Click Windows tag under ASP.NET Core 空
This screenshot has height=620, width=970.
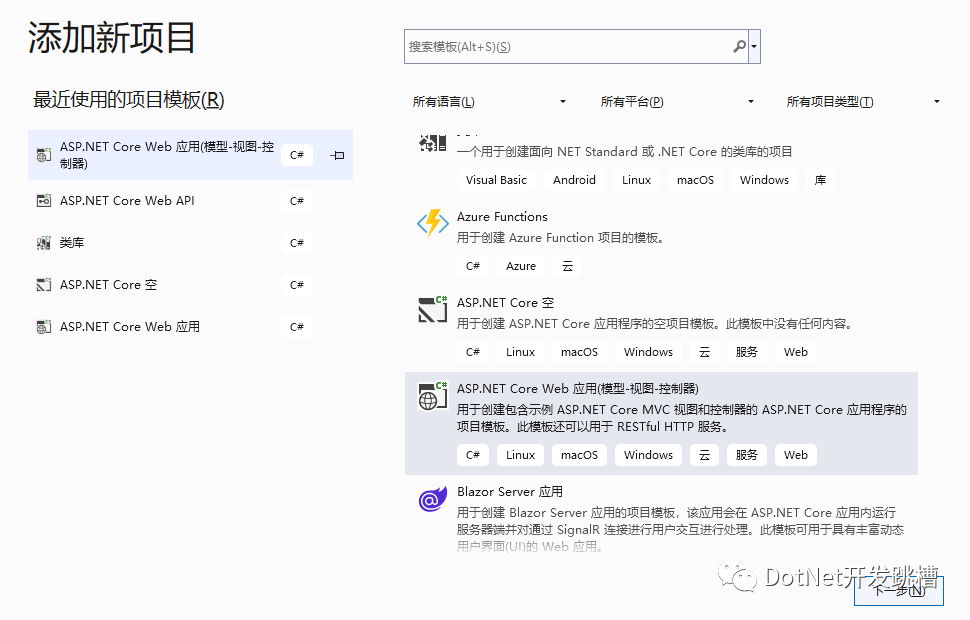[648, 352]
